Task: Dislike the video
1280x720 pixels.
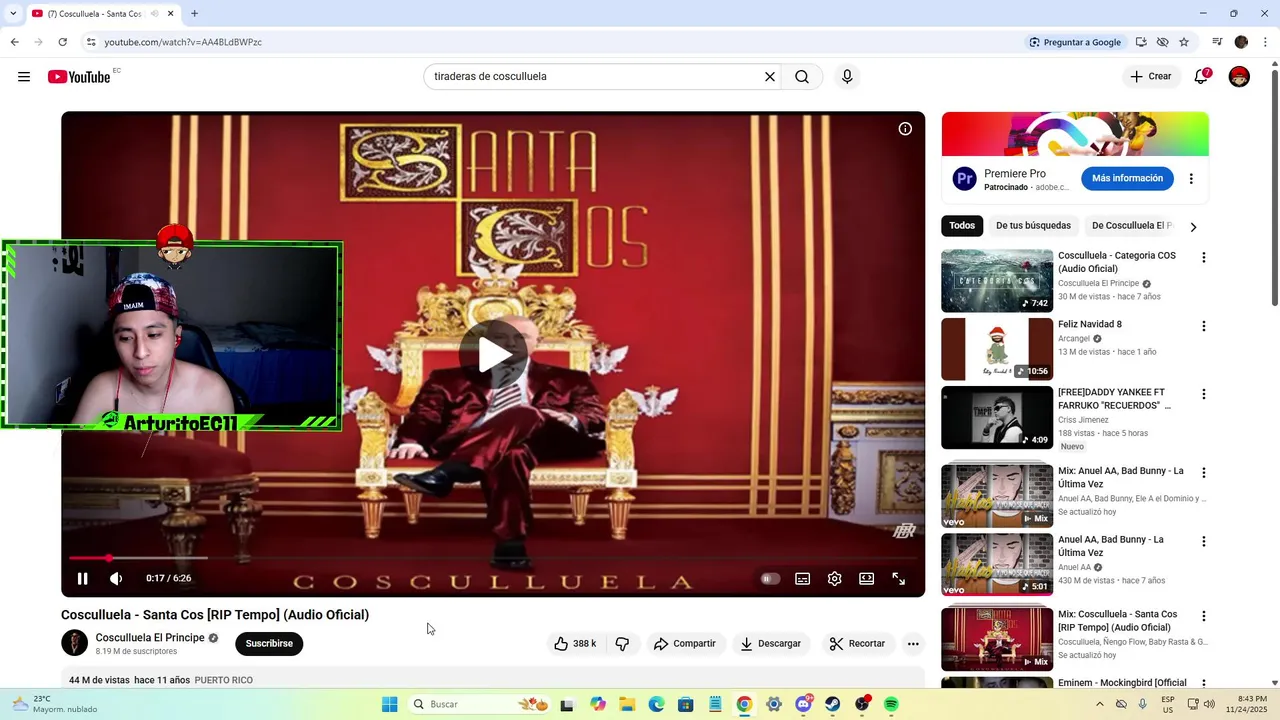Action: pos(622,644)
